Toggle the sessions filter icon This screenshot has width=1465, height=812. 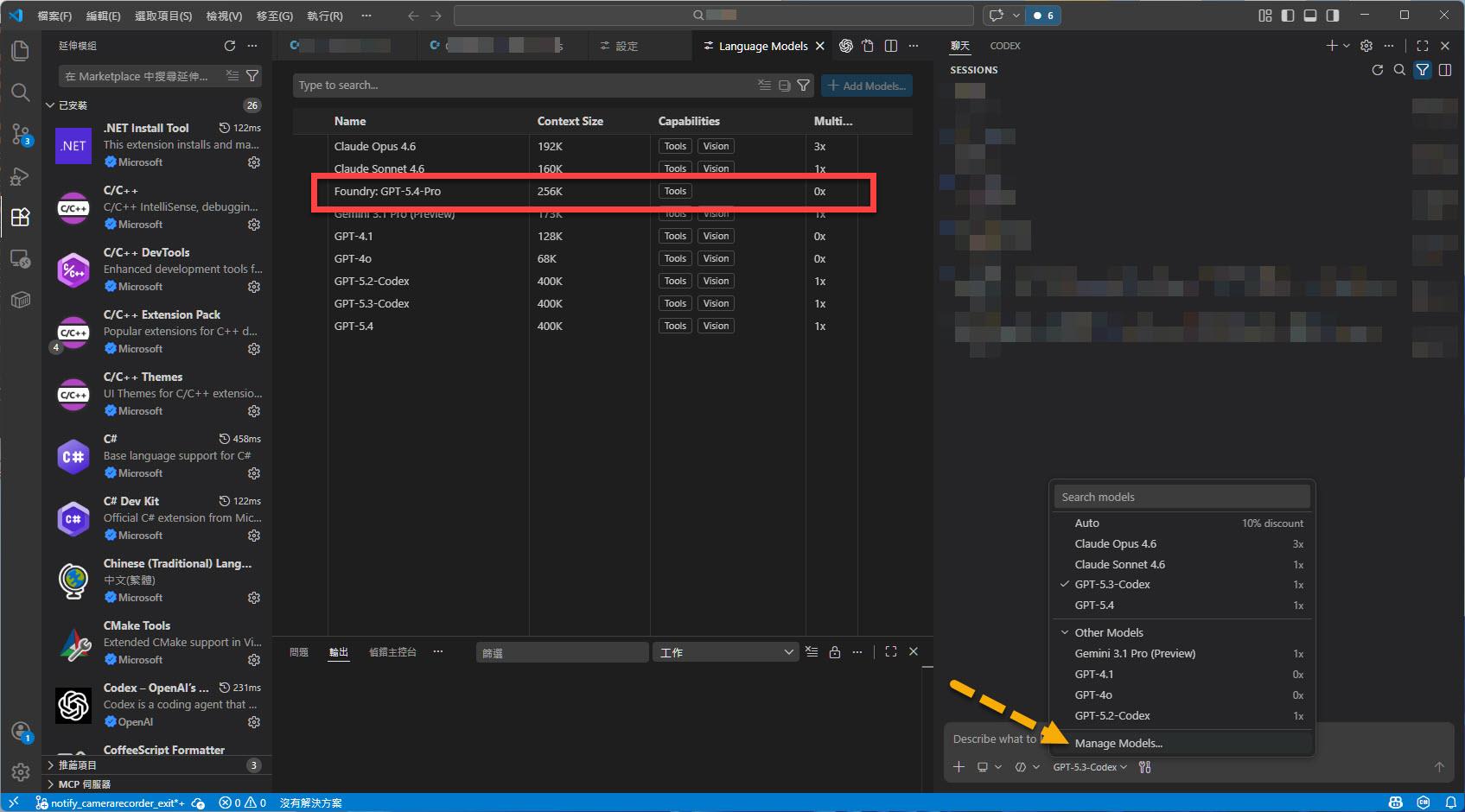pos(1423,70)
